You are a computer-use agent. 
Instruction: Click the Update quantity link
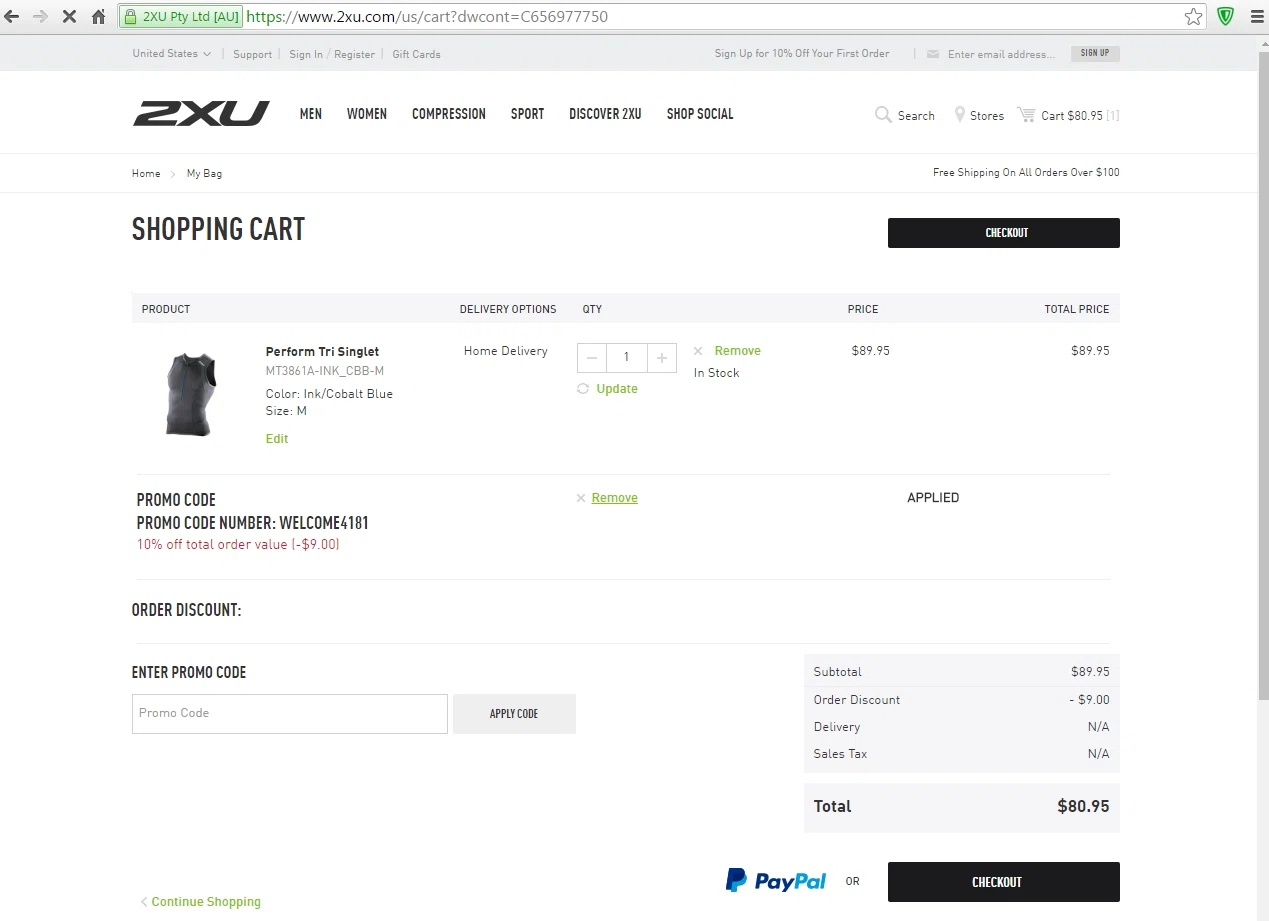(x=617, y=389)
